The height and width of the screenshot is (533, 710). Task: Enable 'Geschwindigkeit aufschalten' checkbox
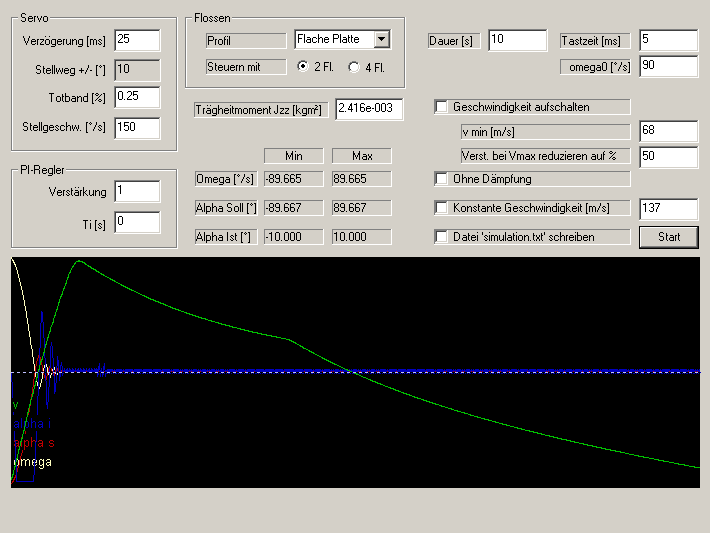point(442,107)
